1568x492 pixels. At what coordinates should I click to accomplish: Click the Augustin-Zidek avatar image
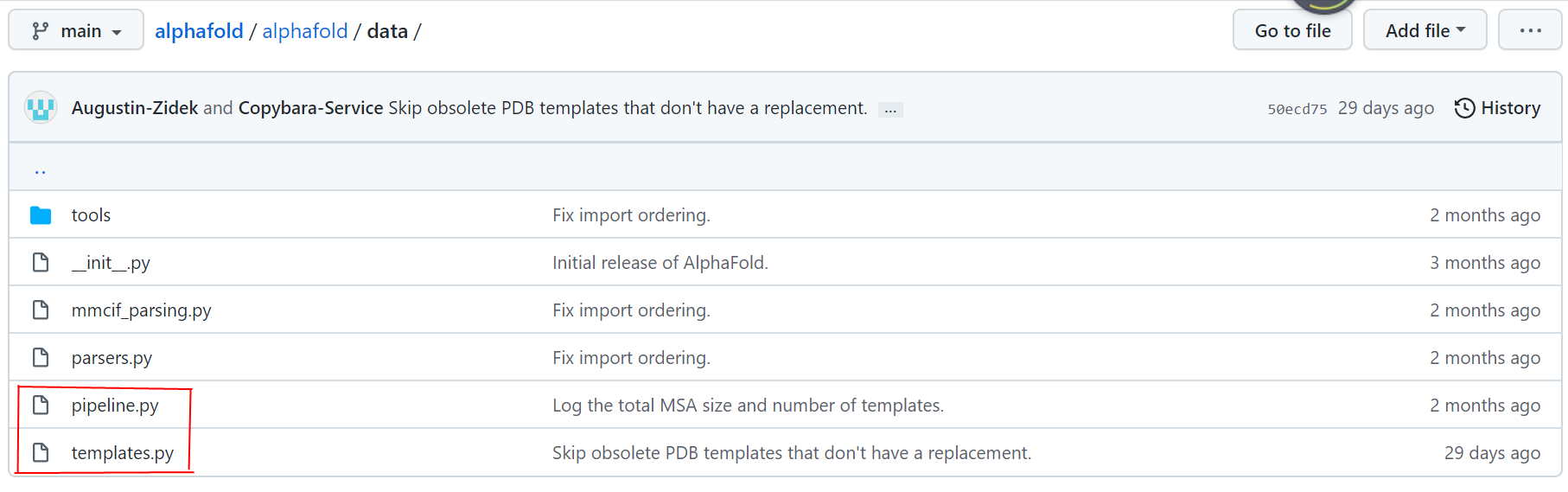pos(41,108)
